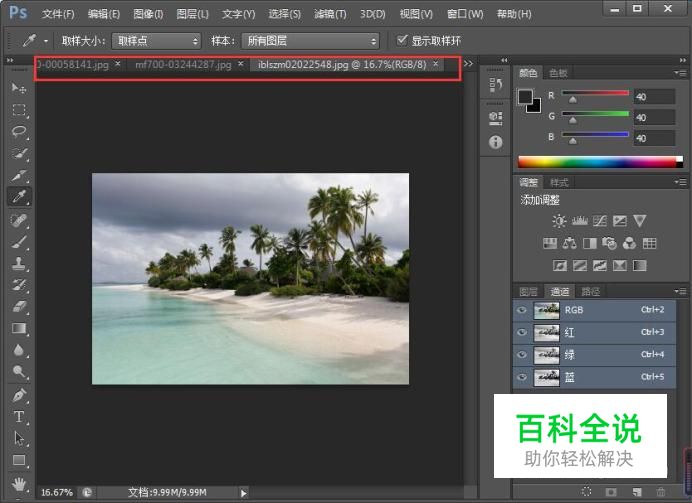Viewport: 692px width, 503px height.
Task: Click the Brightness/Contrast adjustment icon
Action: (559, 220)
